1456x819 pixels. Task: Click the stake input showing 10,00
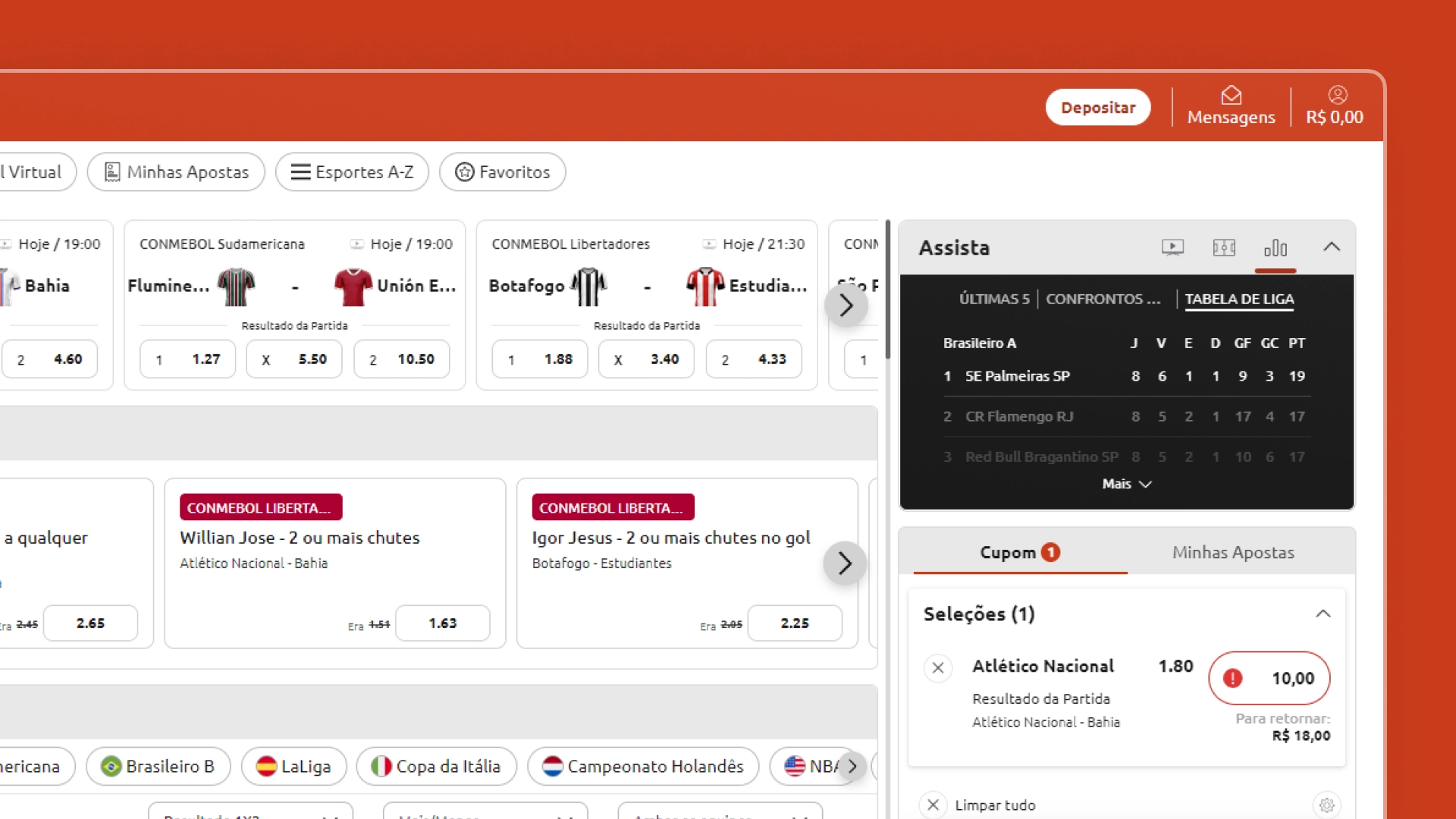[x=1269, y=678]
